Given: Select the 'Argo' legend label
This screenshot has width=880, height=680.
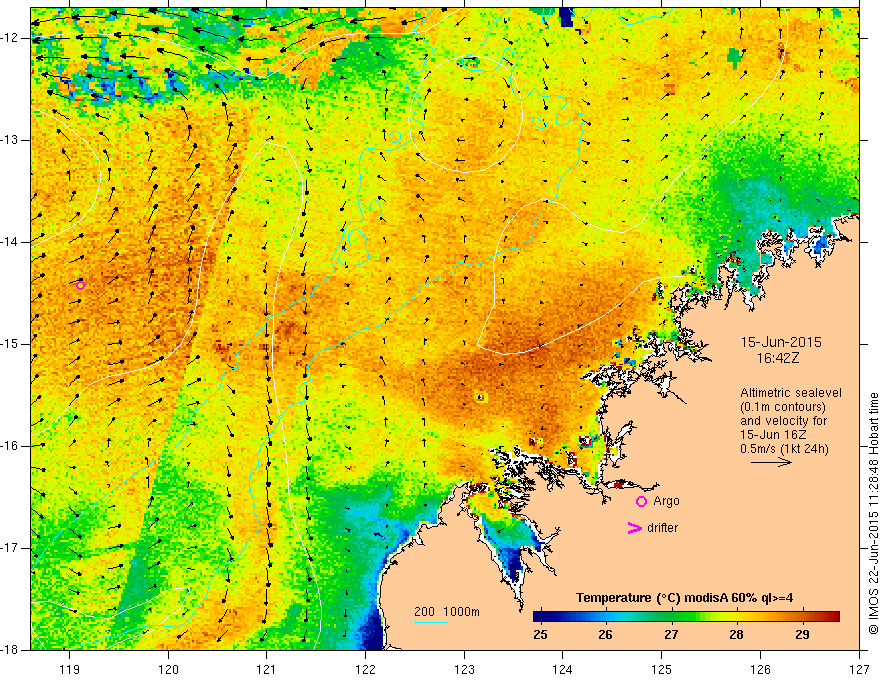Looking at the screenshot, I should click(666, 501).
